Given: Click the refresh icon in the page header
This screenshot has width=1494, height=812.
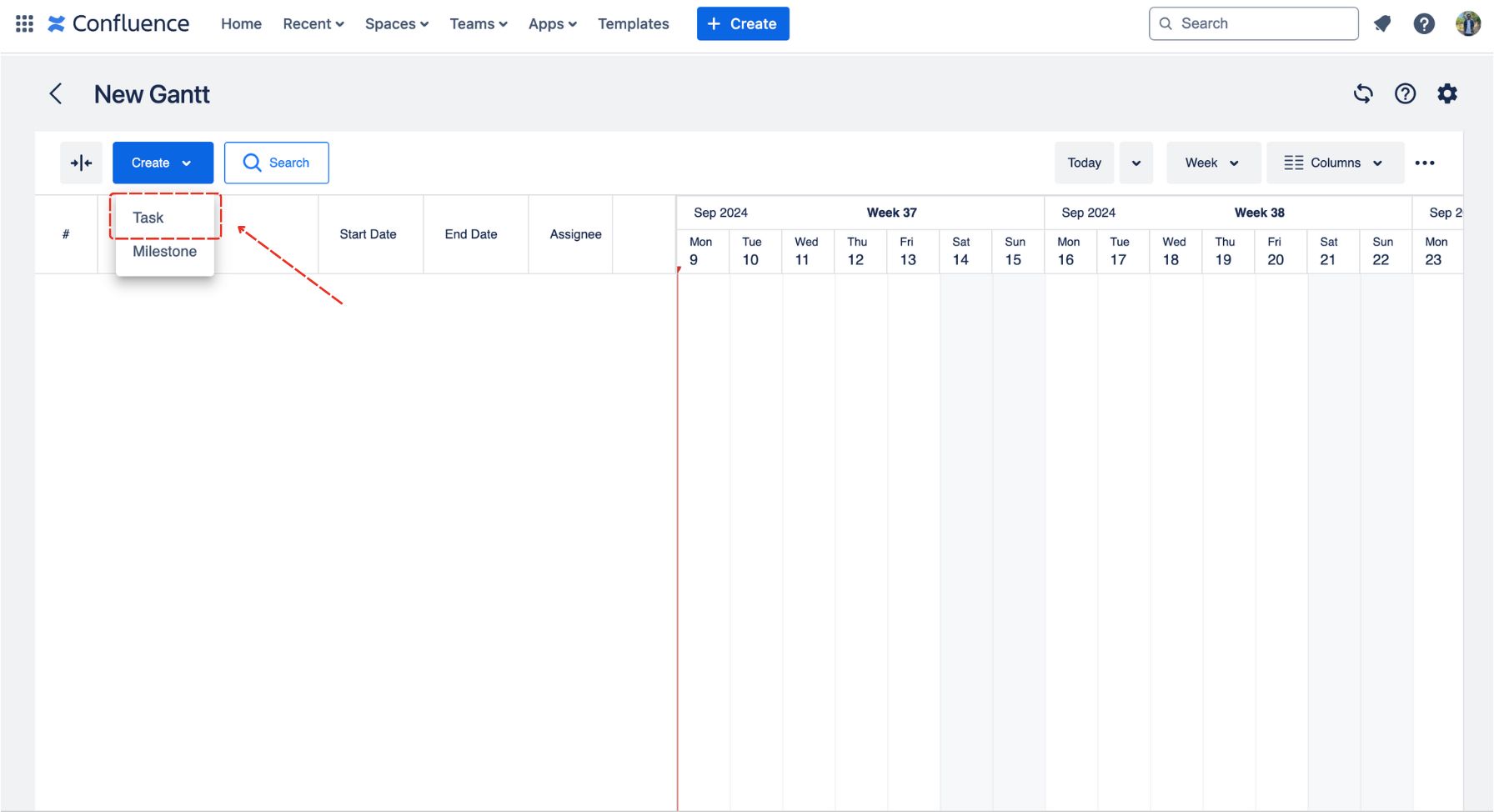Looking at the screenshot, I should point(1363,93).
